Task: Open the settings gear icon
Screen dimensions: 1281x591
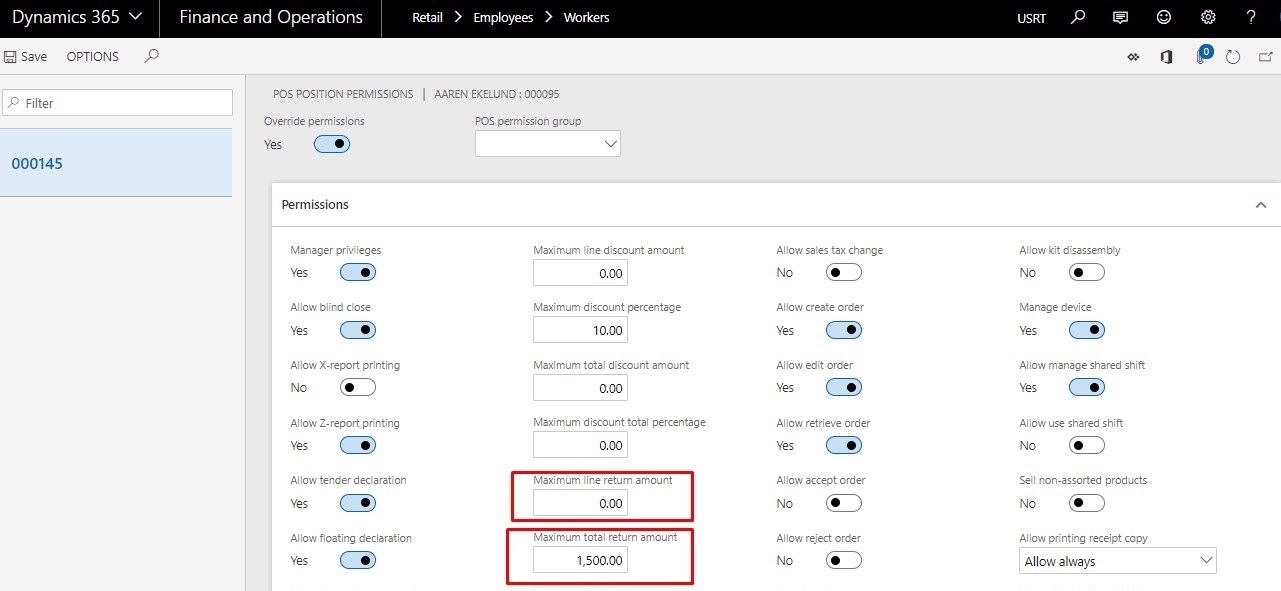Action: (1207, 17)
